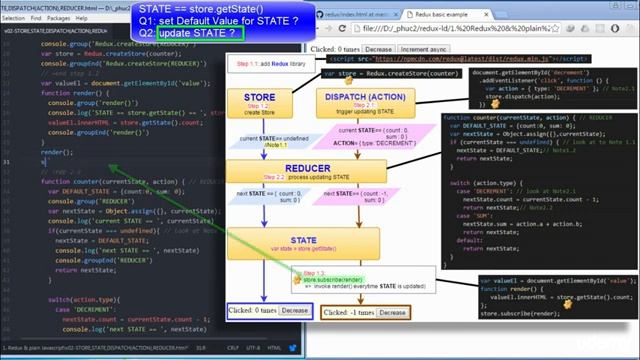
Task: Click the Decrease button beside Increment async
Action: click(x=378, y=49)
